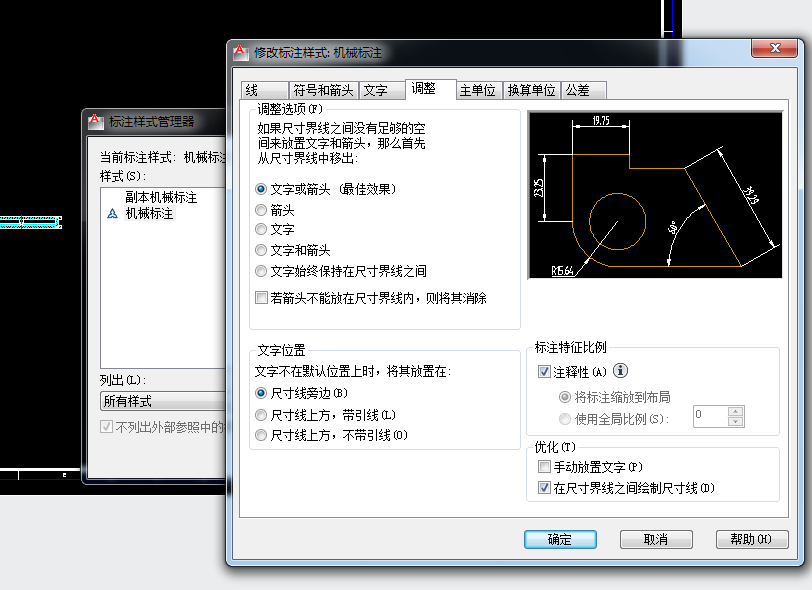Image resolution: width=812 pixels, height=590 pixels.
Task: Select the 箭头 radio option
Action: (x=262, y=210)
